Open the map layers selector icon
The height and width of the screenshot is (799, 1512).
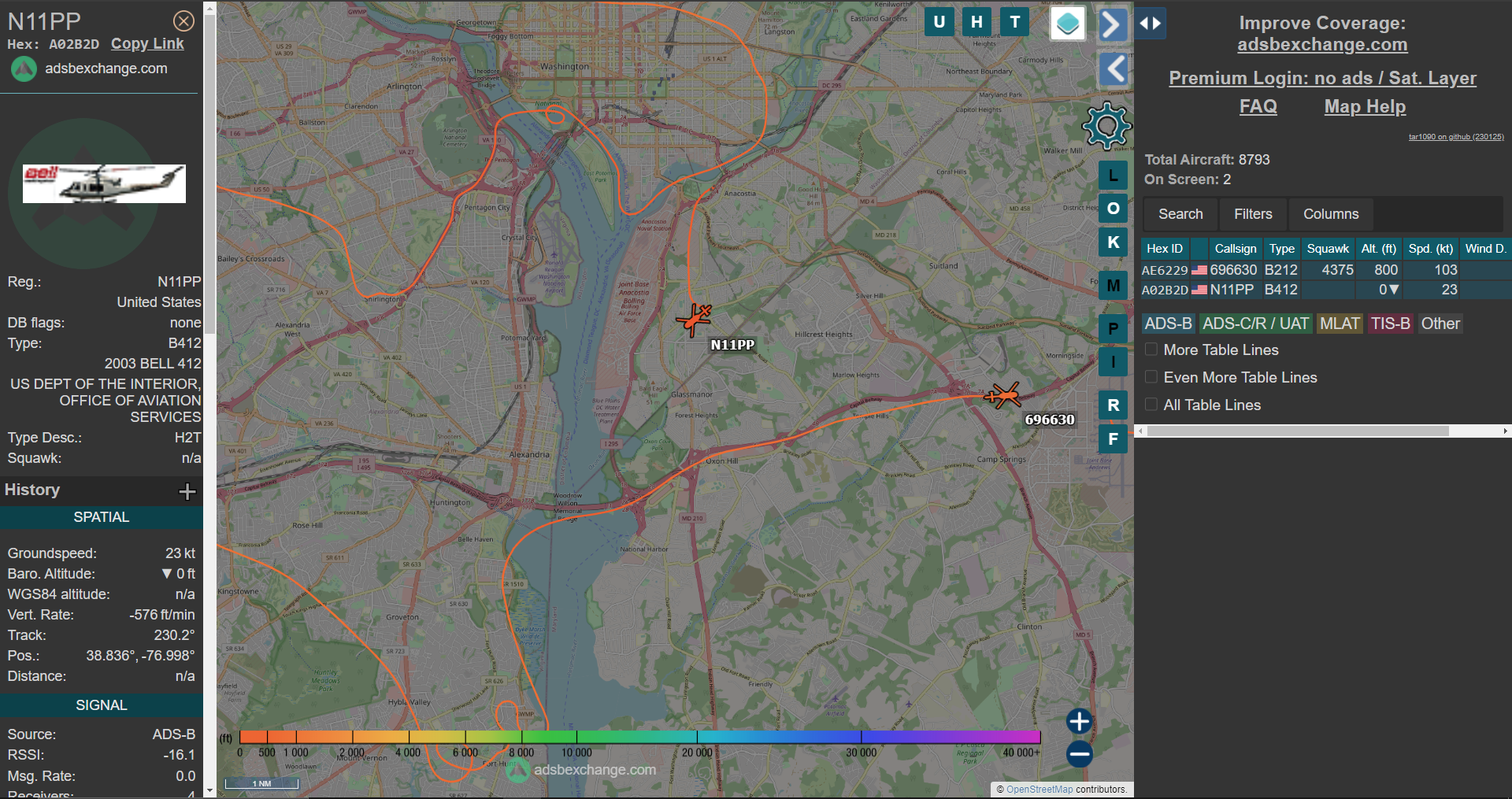tap(1068, 24)
